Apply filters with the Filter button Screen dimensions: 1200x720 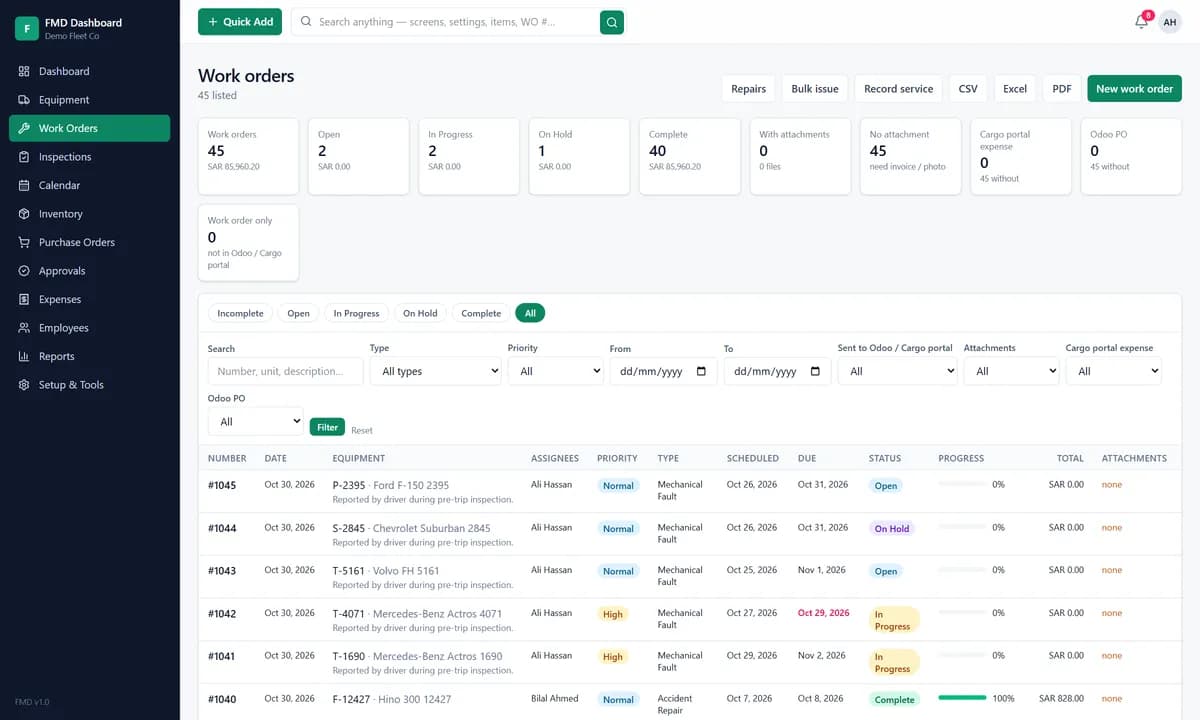tap(327, 427)
